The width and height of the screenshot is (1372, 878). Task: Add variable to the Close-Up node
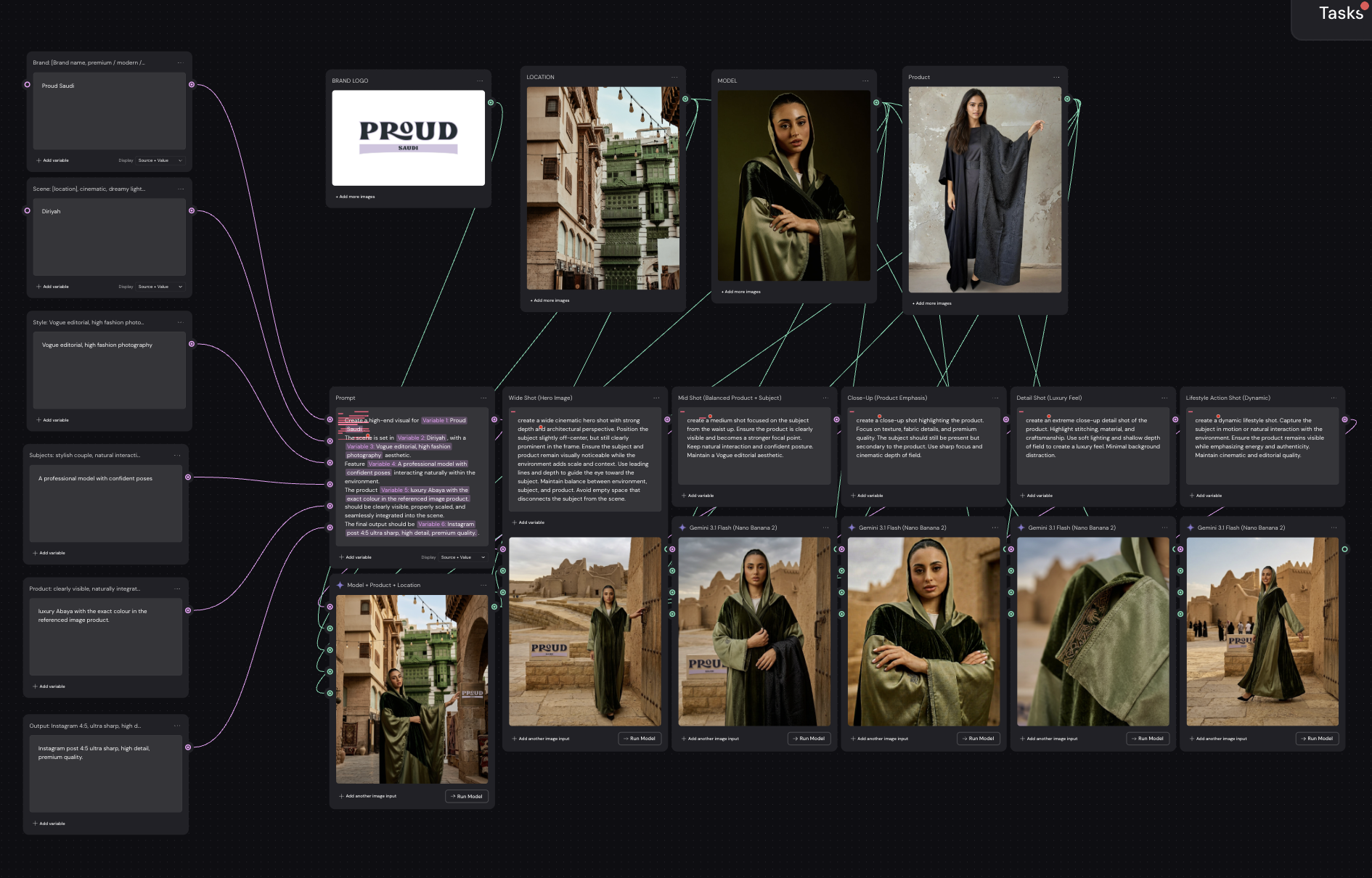867,496
